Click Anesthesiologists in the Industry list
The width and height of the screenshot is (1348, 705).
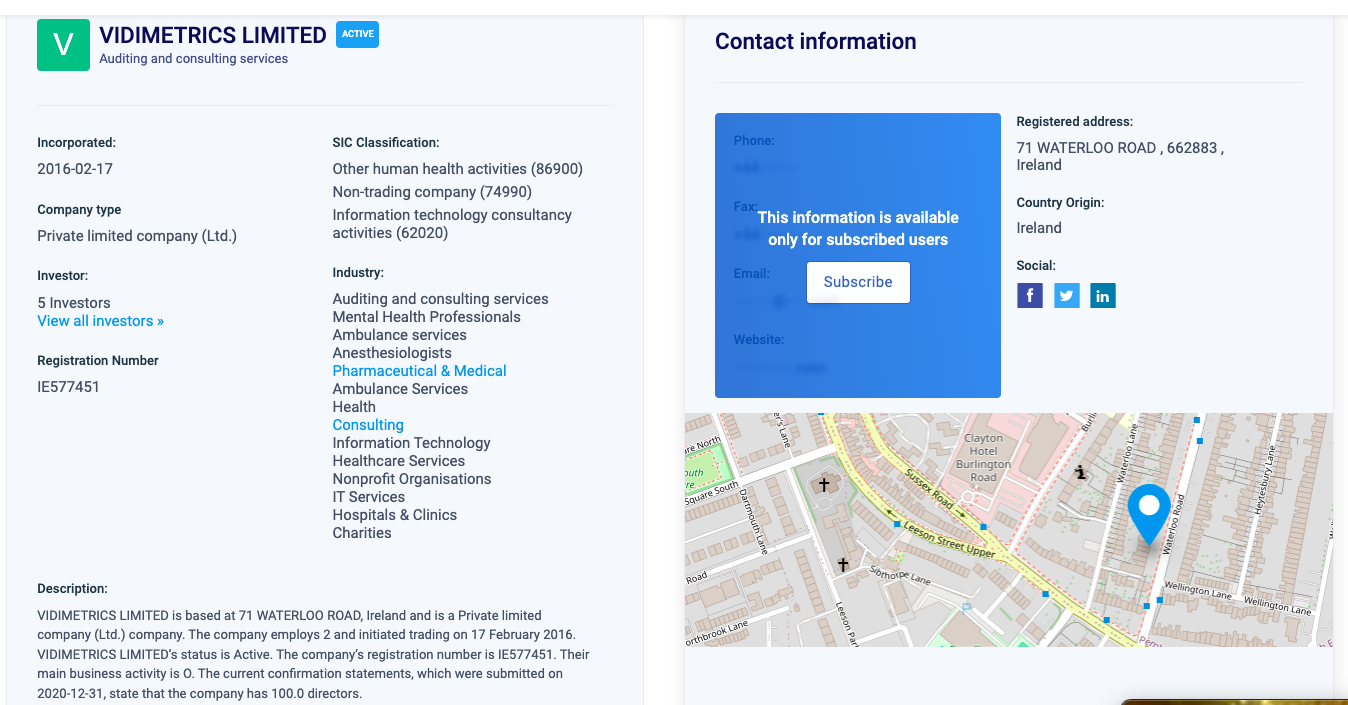pyautogui.click(x=392, y=353)
